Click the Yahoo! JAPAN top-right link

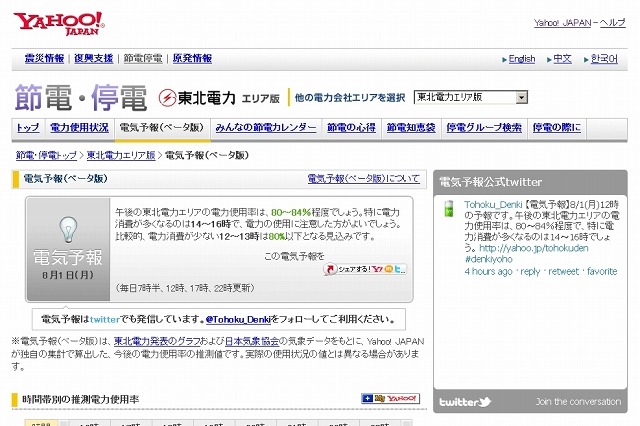point(562,23)
